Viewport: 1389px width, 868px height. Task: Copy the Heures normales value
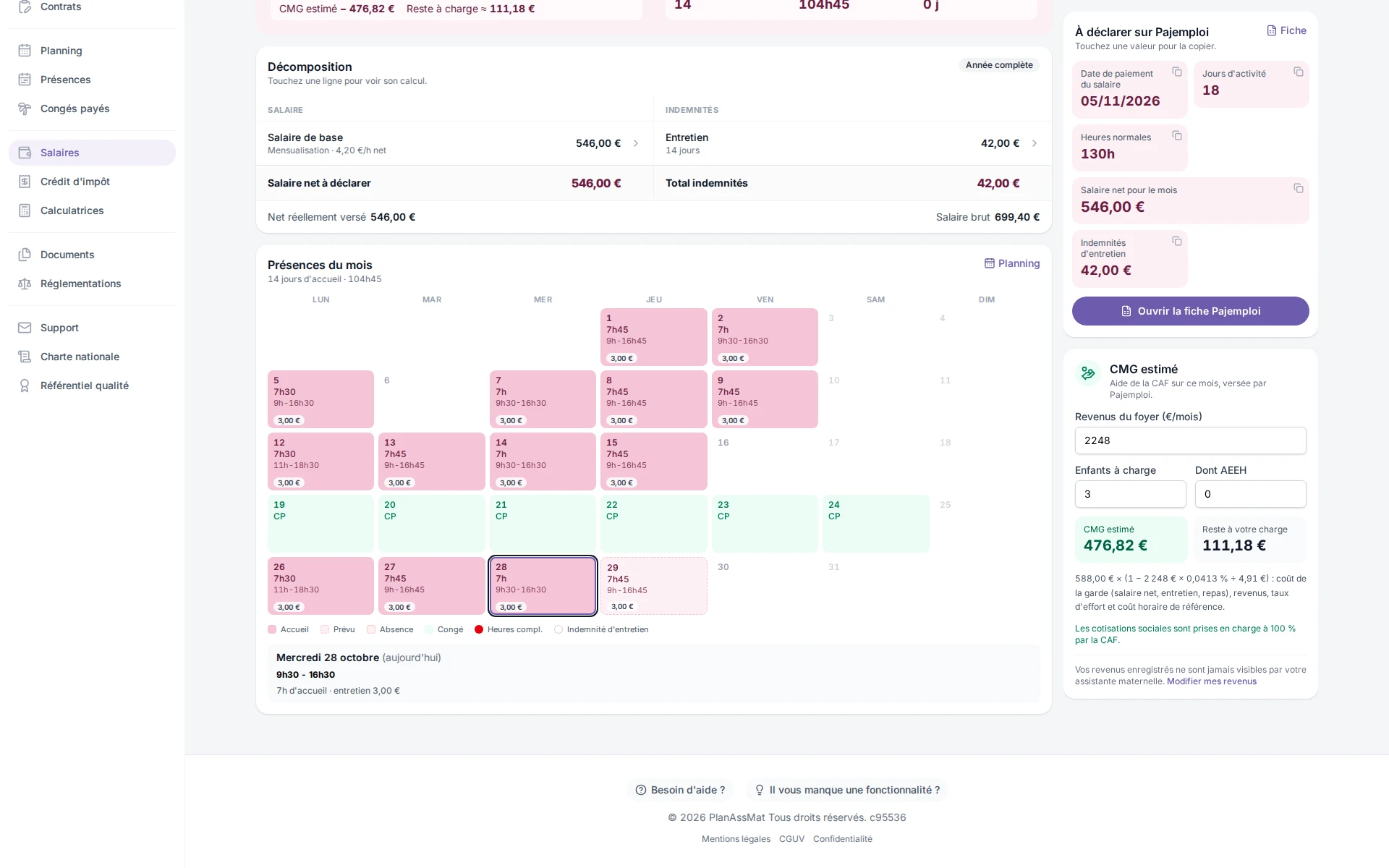[x=1177, y=136]
